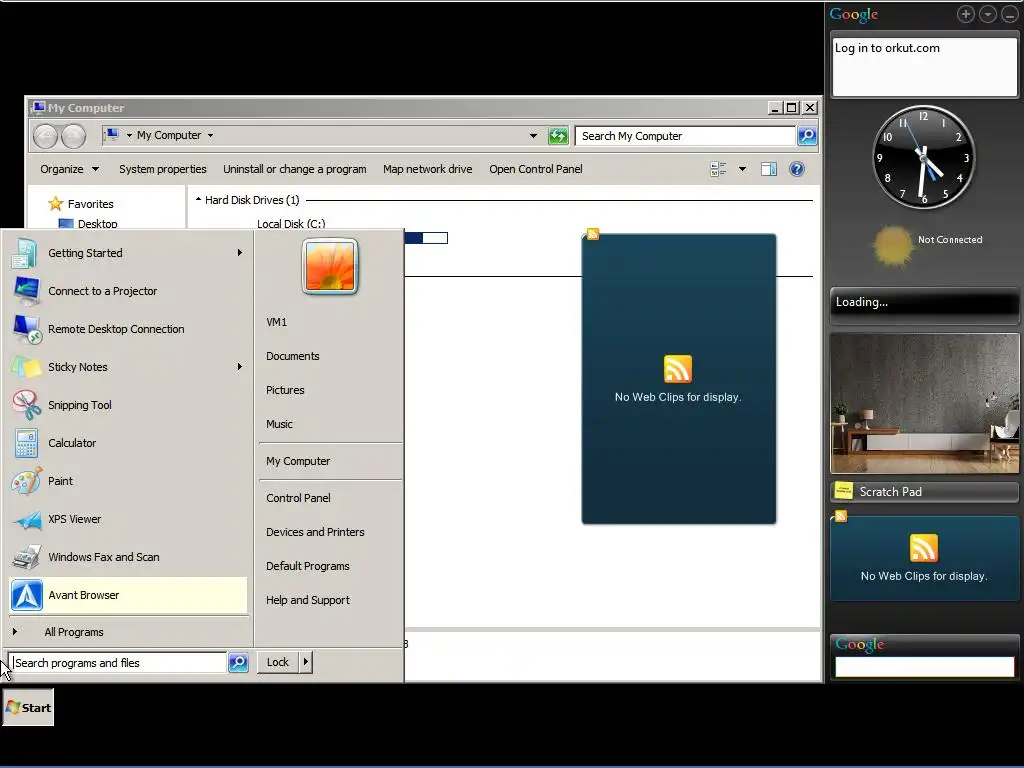This screenshot has height=768, width=1024.
Task: Click the RSS icon in large Web Clips panel
Action: pos(677,369)
